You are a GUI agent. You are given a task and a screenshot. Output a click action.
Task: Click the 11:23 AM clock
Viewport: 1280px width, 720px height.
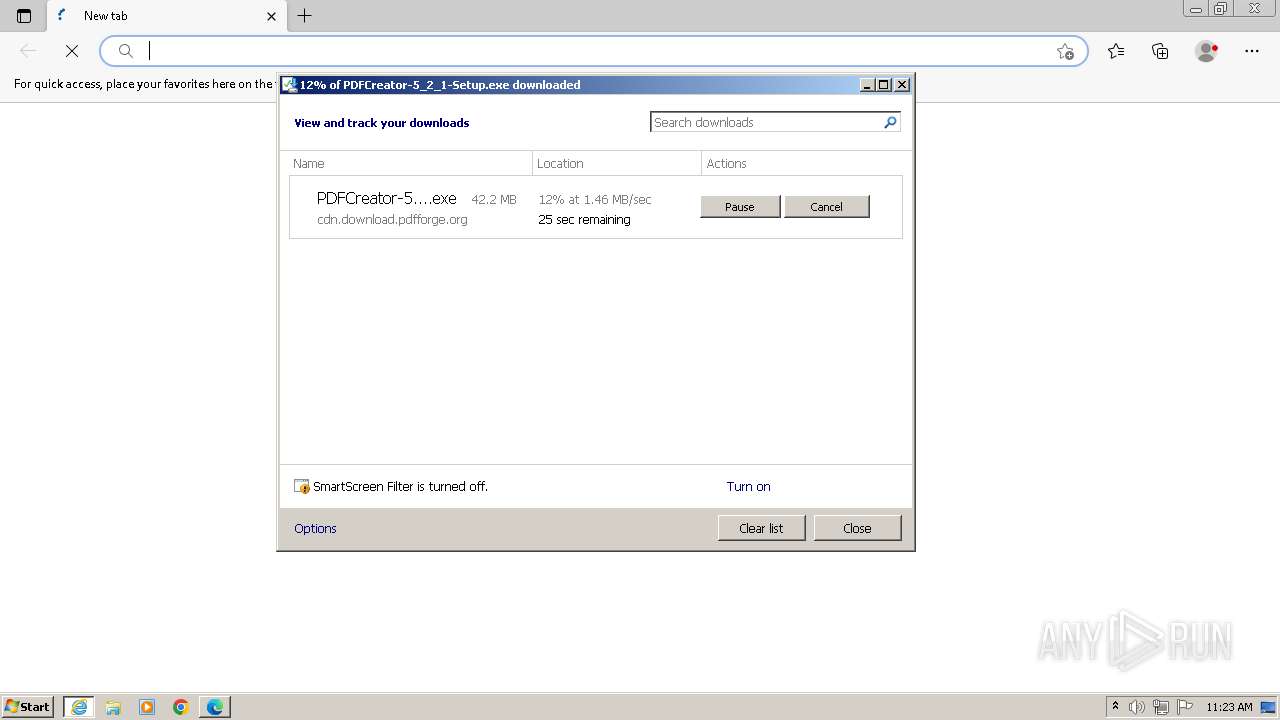[1229, 707]
